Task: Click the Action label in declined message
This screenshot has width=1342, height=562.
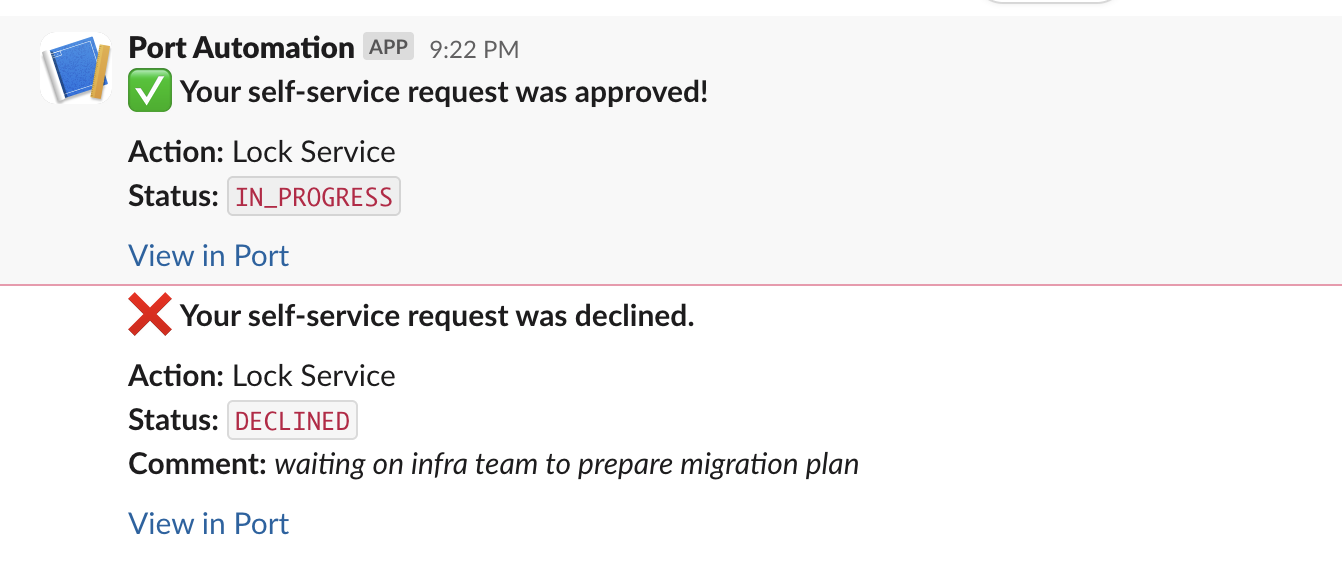Action: point(176,376)
